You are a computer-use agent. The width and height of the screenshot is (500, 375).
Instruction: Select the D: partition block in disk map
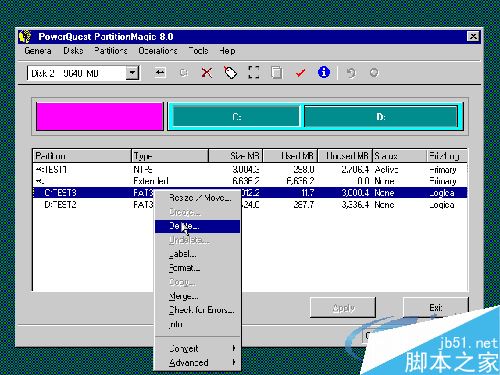tap(381, 117)
